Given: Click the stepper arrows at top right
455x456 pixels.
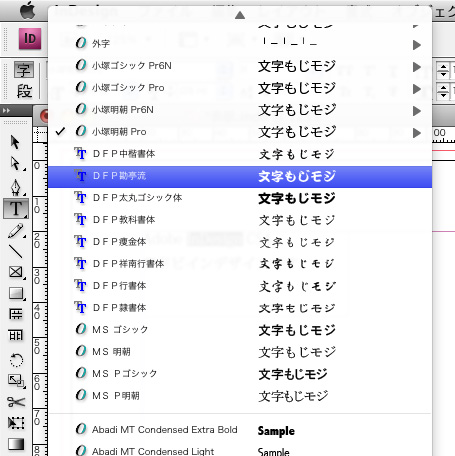Looking at the screenshot, I should [443, 70].
